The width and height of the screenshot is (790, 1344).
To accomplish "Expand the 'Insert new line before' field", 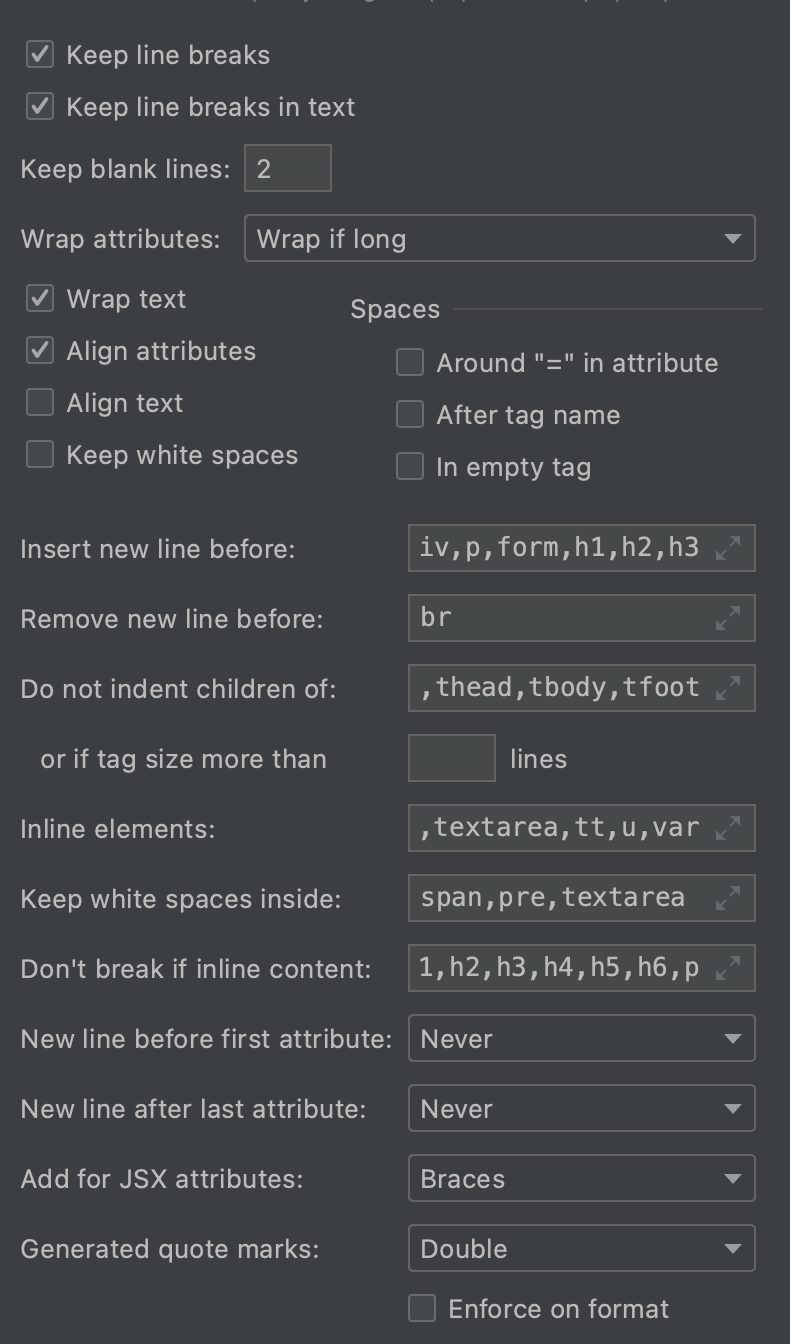I will click(729, 548).
